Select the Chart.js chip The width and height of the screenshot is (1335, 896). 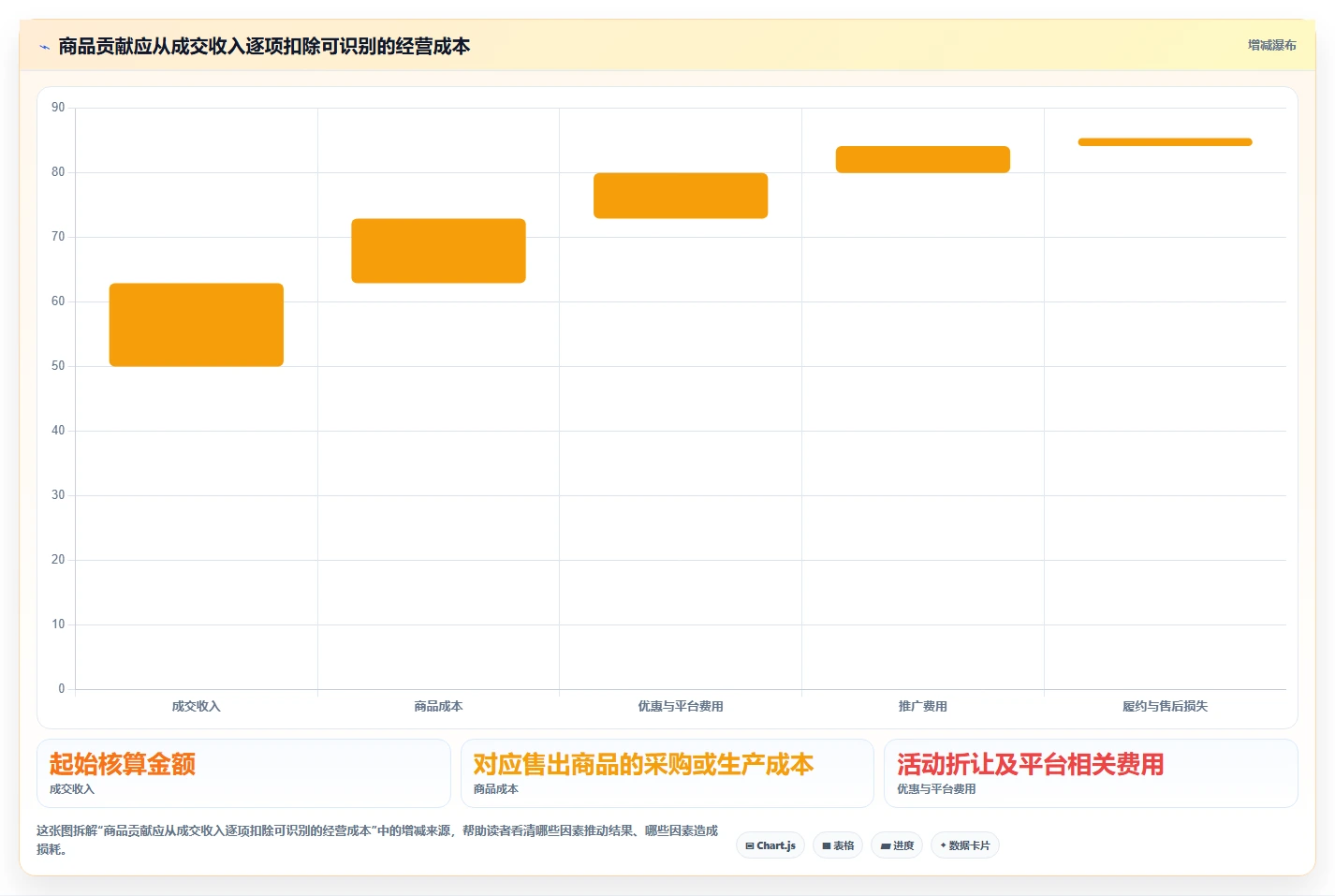[x=770, y=845]
